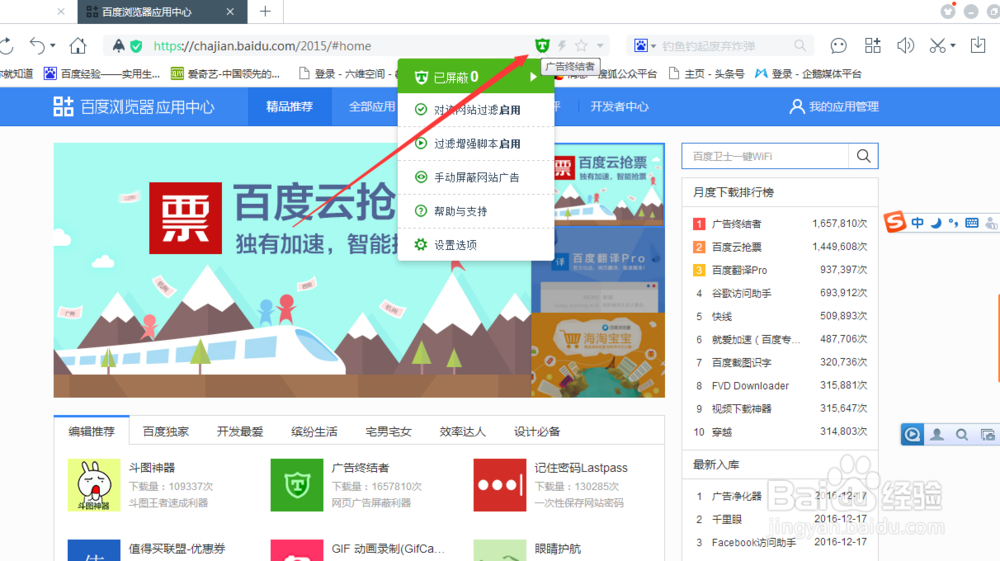Switch to 全部应用 nav tab
Screen dimensions: 1000x561
pos(372,106)
